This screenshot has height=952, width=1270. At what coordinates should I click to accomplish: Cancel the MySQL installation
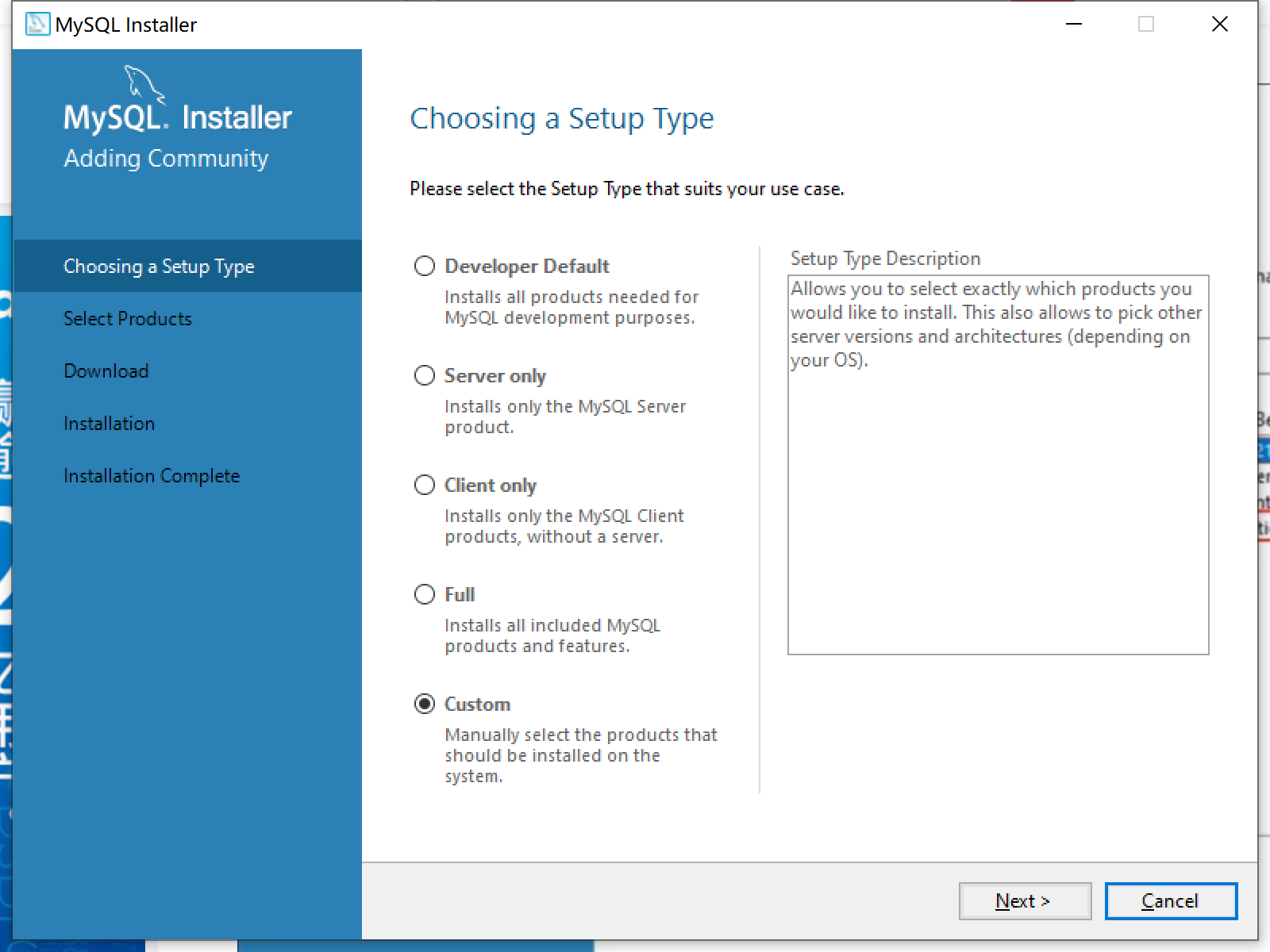pyautogui.click(x=1171, y=901)
